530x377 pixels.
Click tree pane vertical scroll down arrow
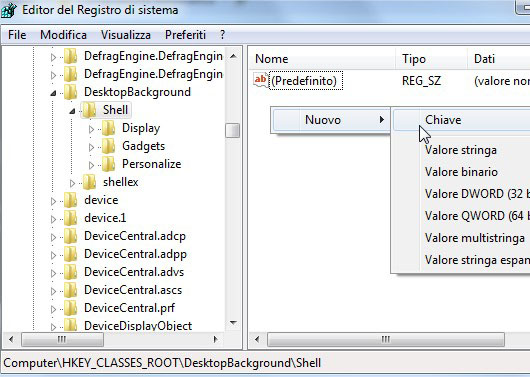pyautogui.click(x=233, y=323)
